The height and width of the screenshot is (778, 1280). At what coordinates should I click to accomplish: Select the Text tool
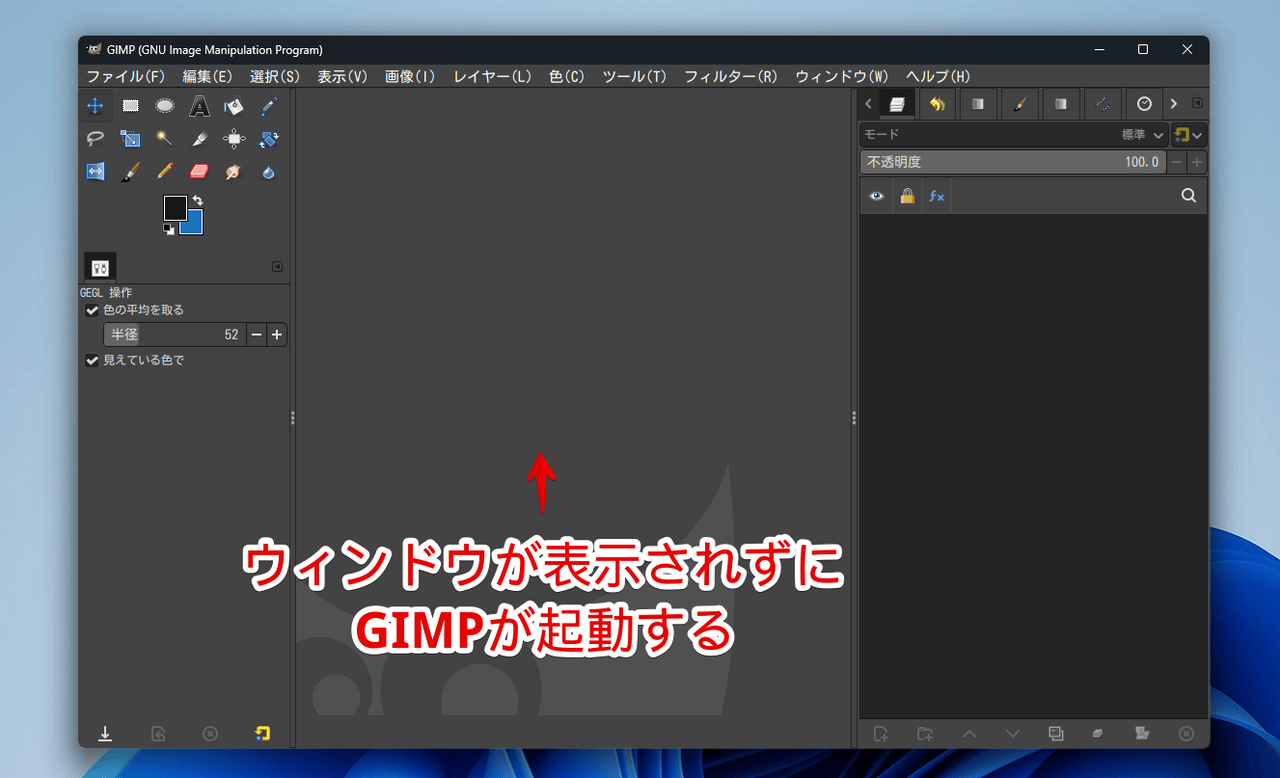point(199,105)
